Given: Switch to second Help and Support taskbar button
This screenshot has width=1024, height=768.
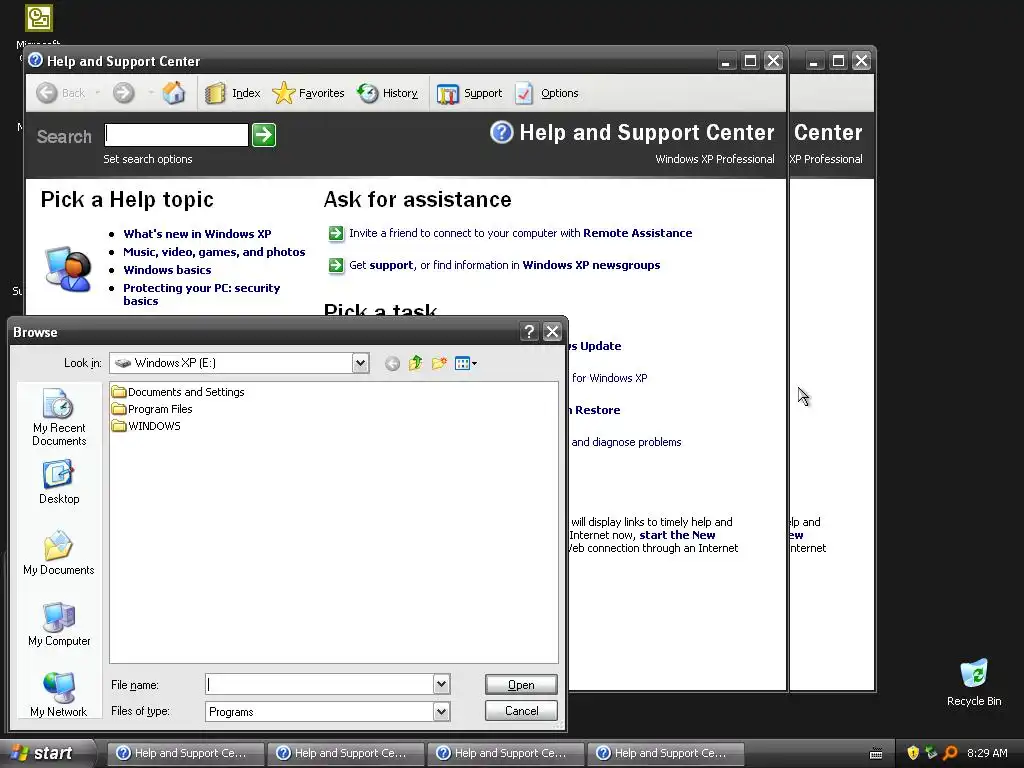Looking at the screenshot, I should tap(346, 753).
